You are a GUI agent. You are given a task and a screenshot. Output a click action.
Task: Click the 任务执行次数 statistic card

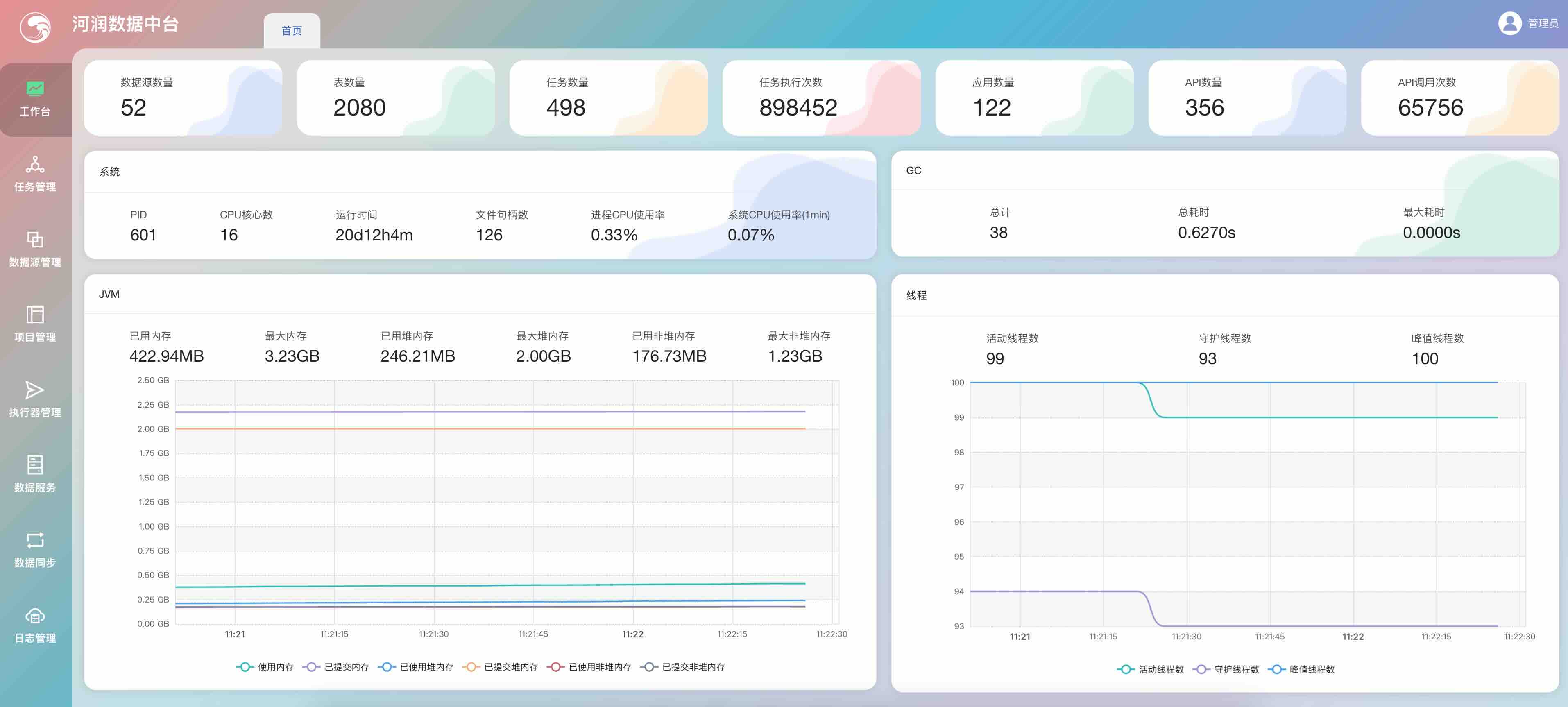coord(821,97)
